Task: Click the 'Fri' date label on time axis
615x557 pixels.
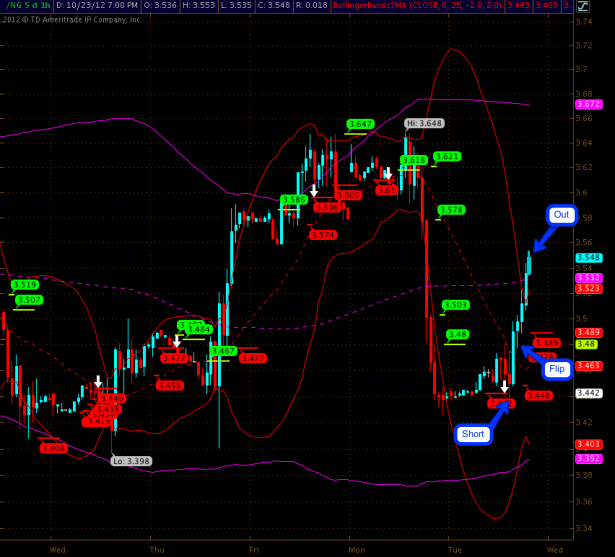Action: click(x=255, y=549)
